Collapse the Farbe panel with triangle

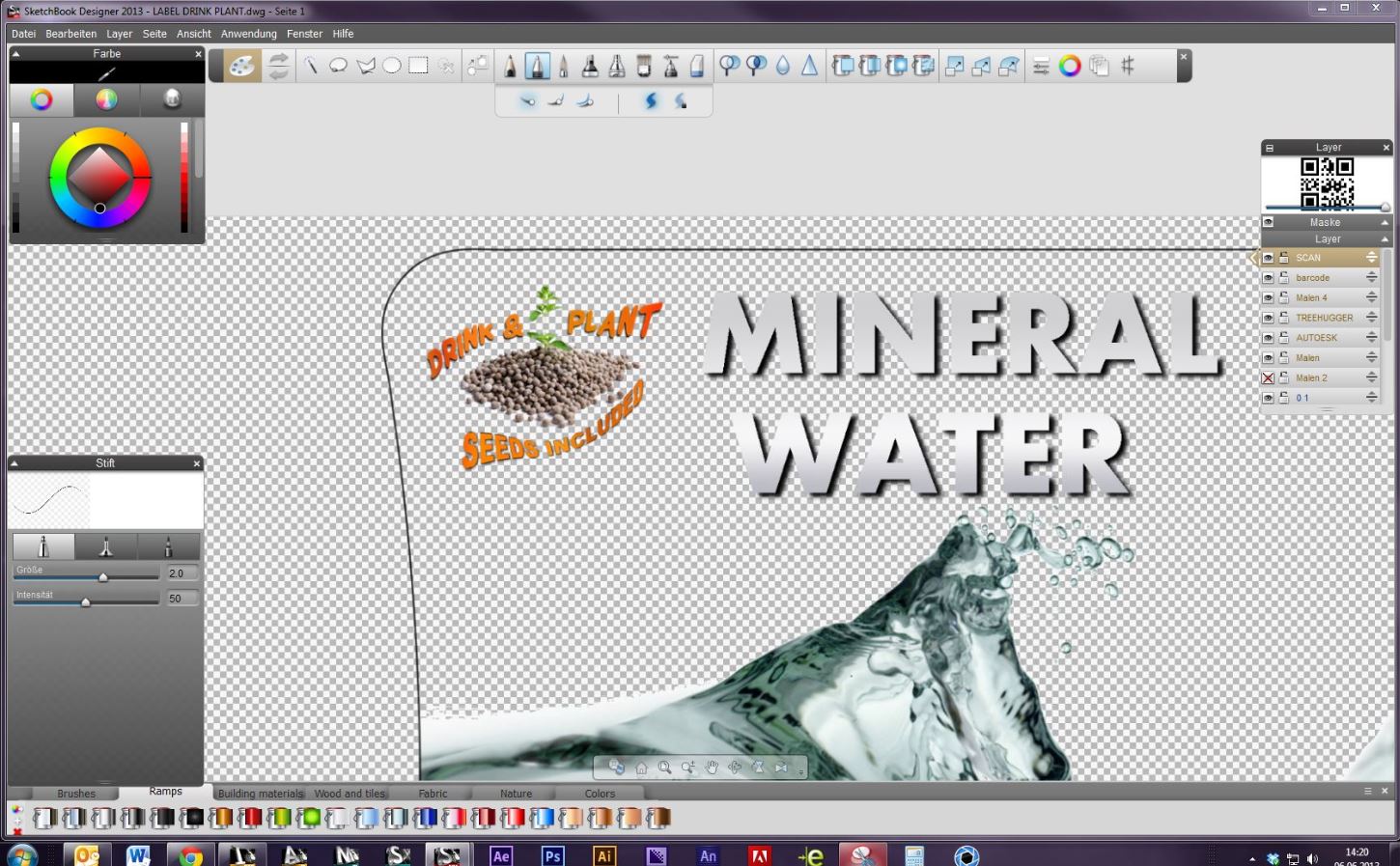tap(15, 54)
